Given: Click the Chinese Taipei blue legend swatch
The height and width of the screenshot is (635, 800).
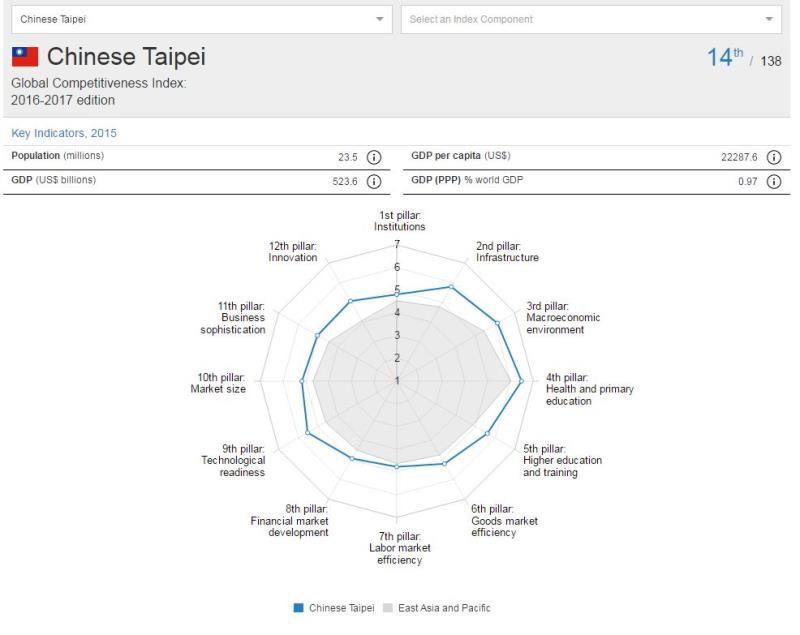Looking at the screenshot, I should pos(298,608).
